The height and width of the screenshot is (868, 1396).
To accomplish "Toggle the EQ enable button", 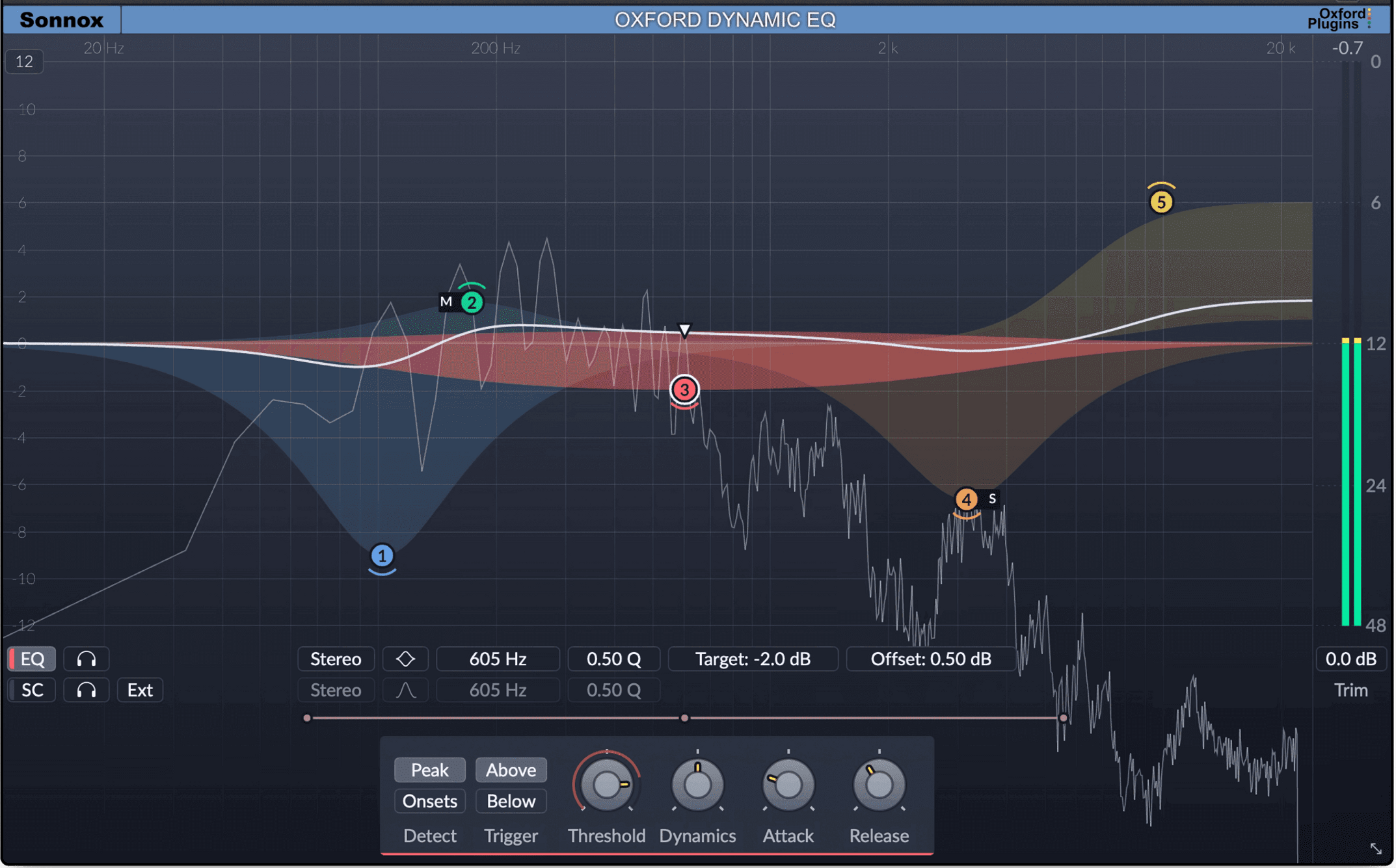I will (32, 659).
